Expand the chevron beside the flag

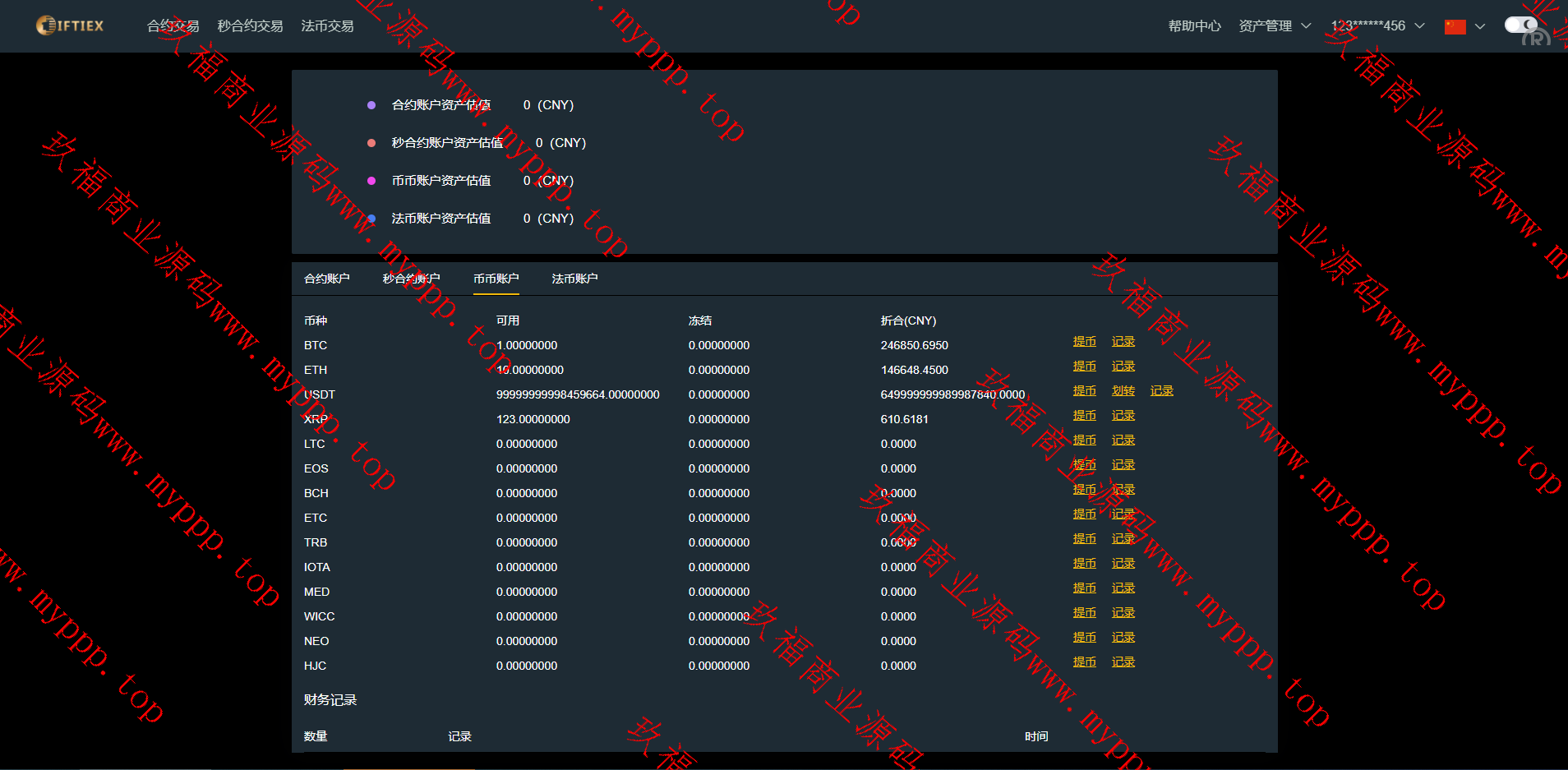click(1480, 26)
